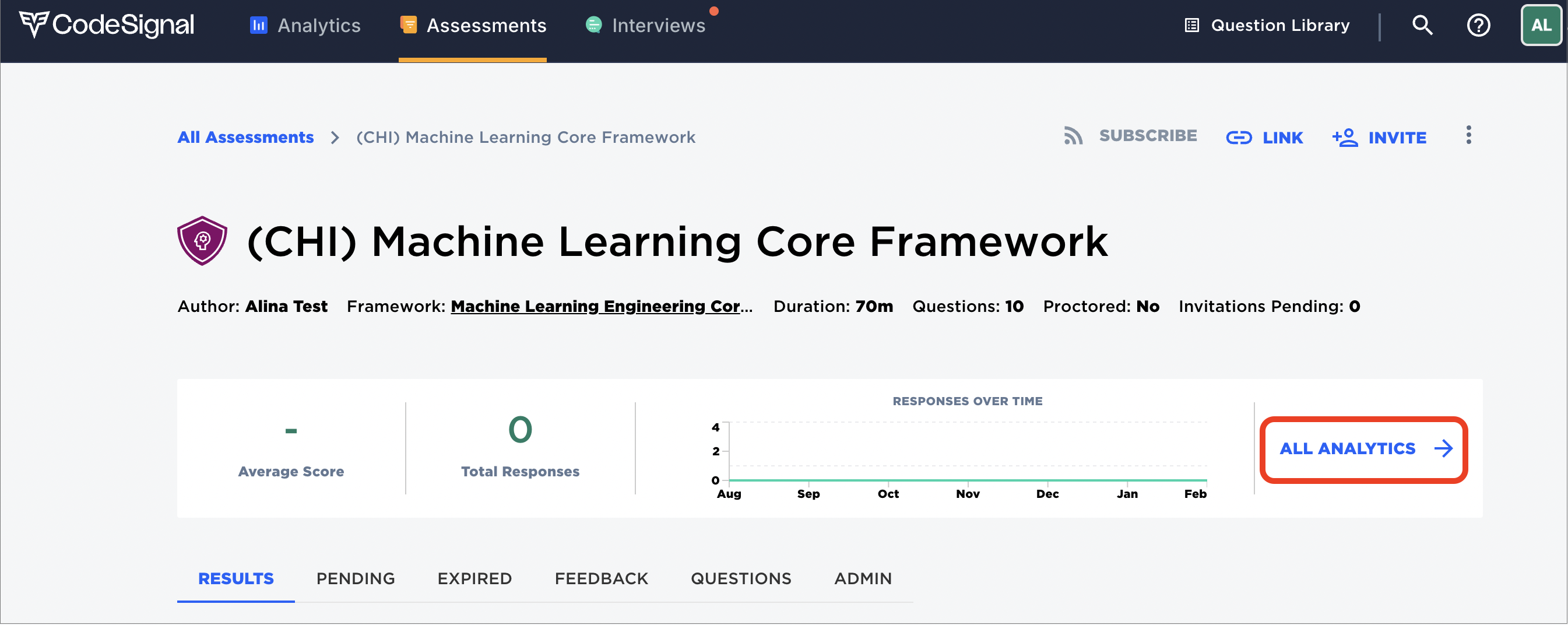
Task: Click the Average Score label
Action: pos(291,472)
